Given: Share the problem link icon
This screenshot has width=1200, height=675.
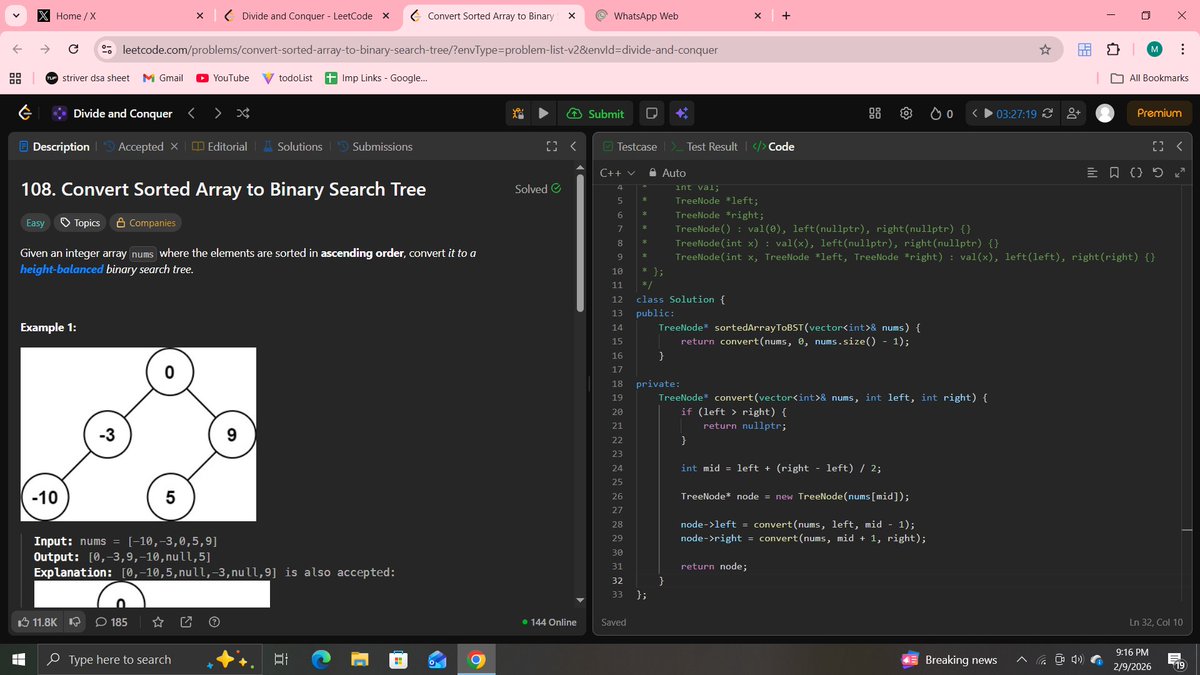Looking at the screenshot, I should (185, 622).
